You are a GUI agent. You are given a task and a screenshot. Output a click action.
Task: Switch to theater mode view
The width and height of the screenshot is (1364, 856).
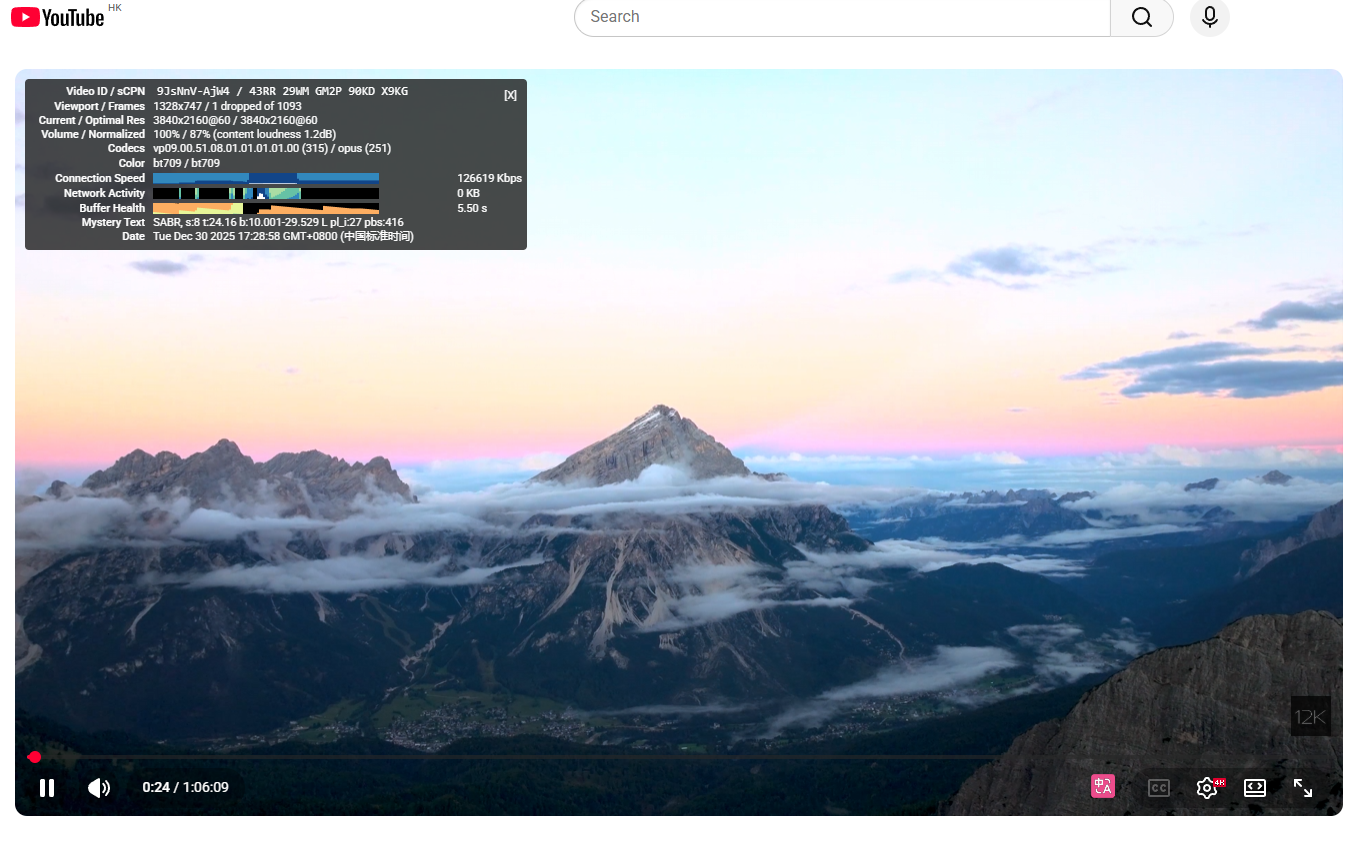tap(1255, 788)
